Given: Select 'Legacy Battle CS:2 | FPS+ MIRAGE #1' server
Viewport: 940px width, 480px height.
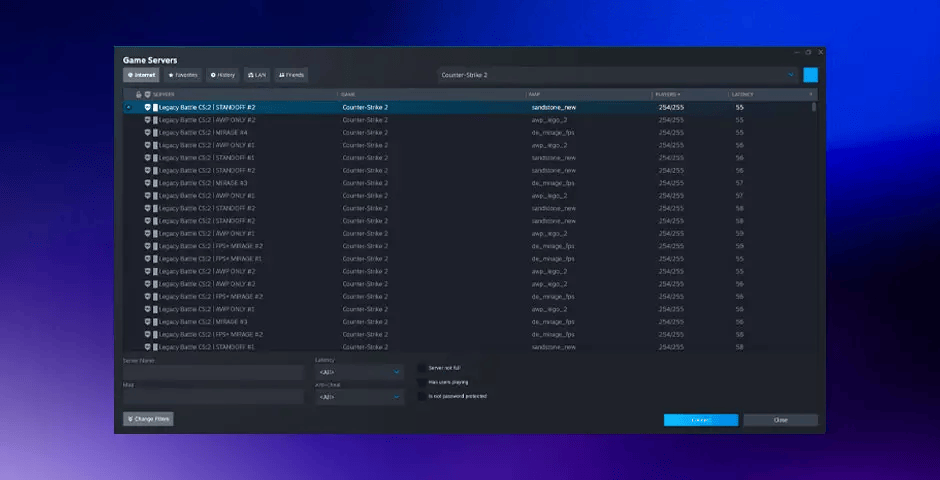Looking at the screenshot, I should tap(468, 259).
